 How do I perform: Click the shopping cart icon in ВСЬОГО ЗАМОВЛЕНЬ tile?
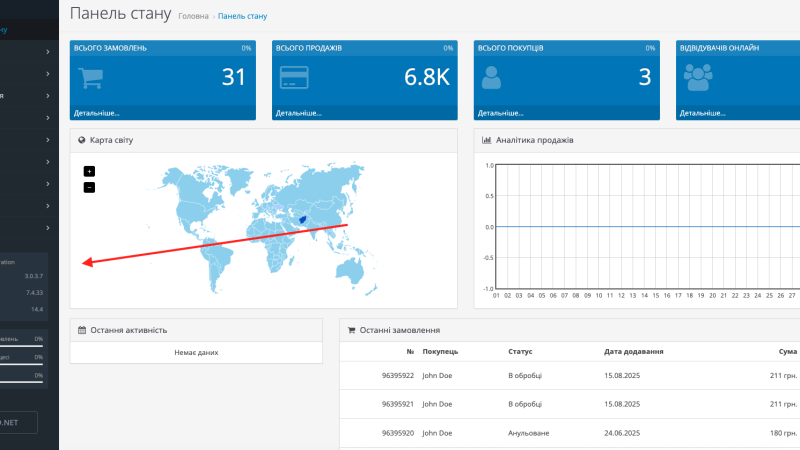click(91, 78)
